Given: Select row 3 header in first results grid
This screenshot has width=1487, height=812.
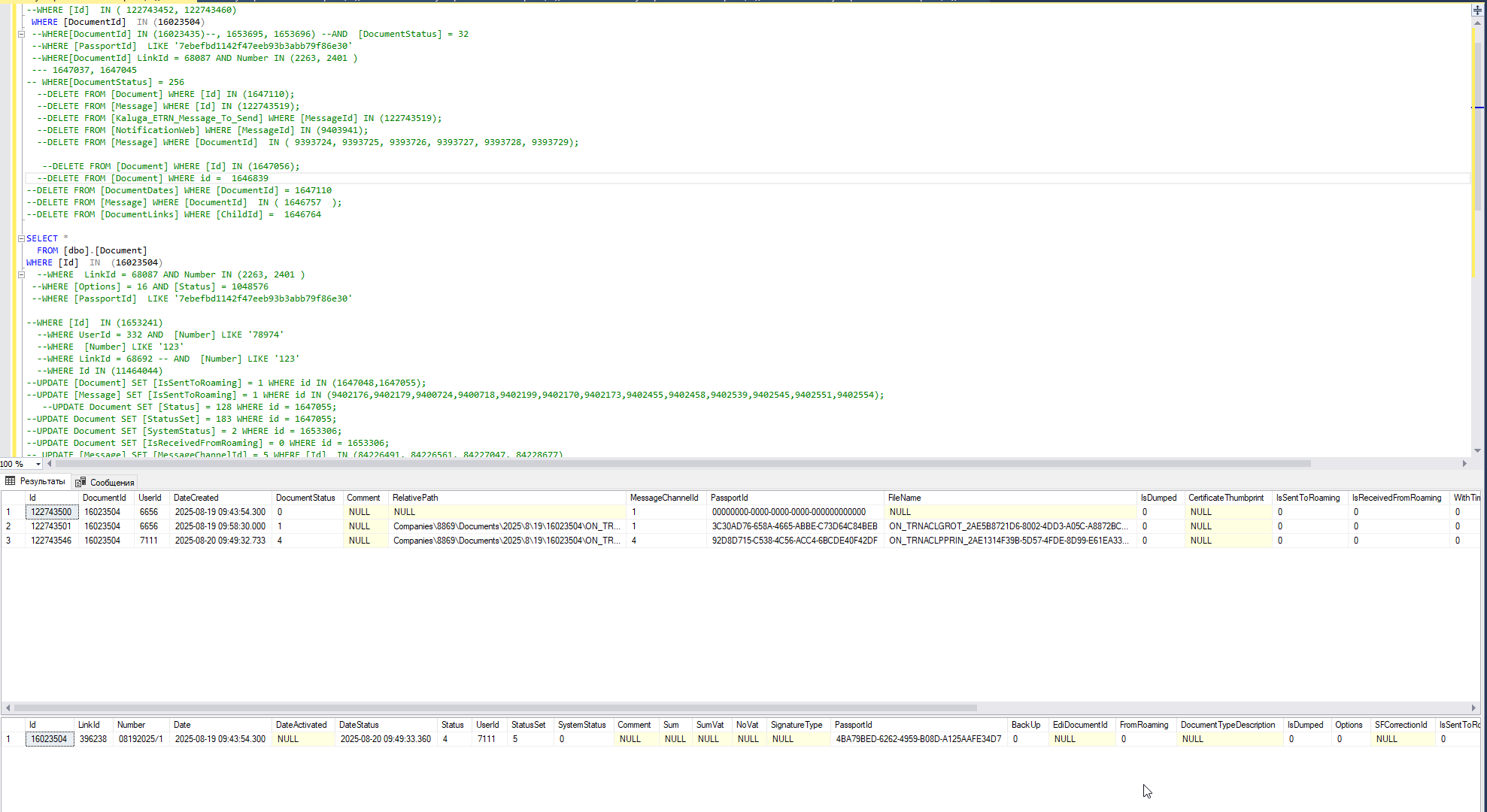Looking at the screenshot, I should pyautogui.click(x=13, y=541).
